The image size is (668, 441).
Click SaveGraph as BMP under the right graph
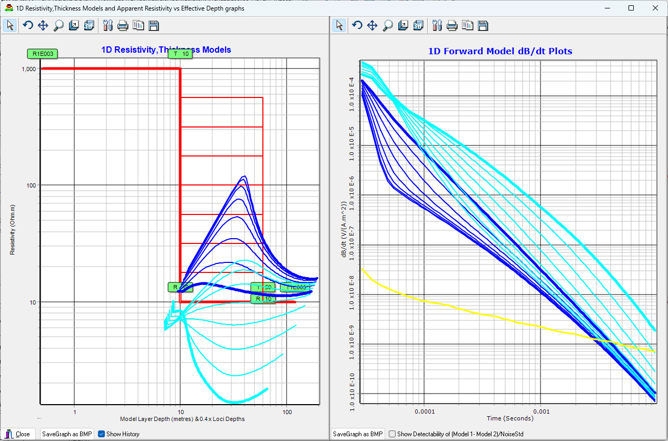click(358, 434)
